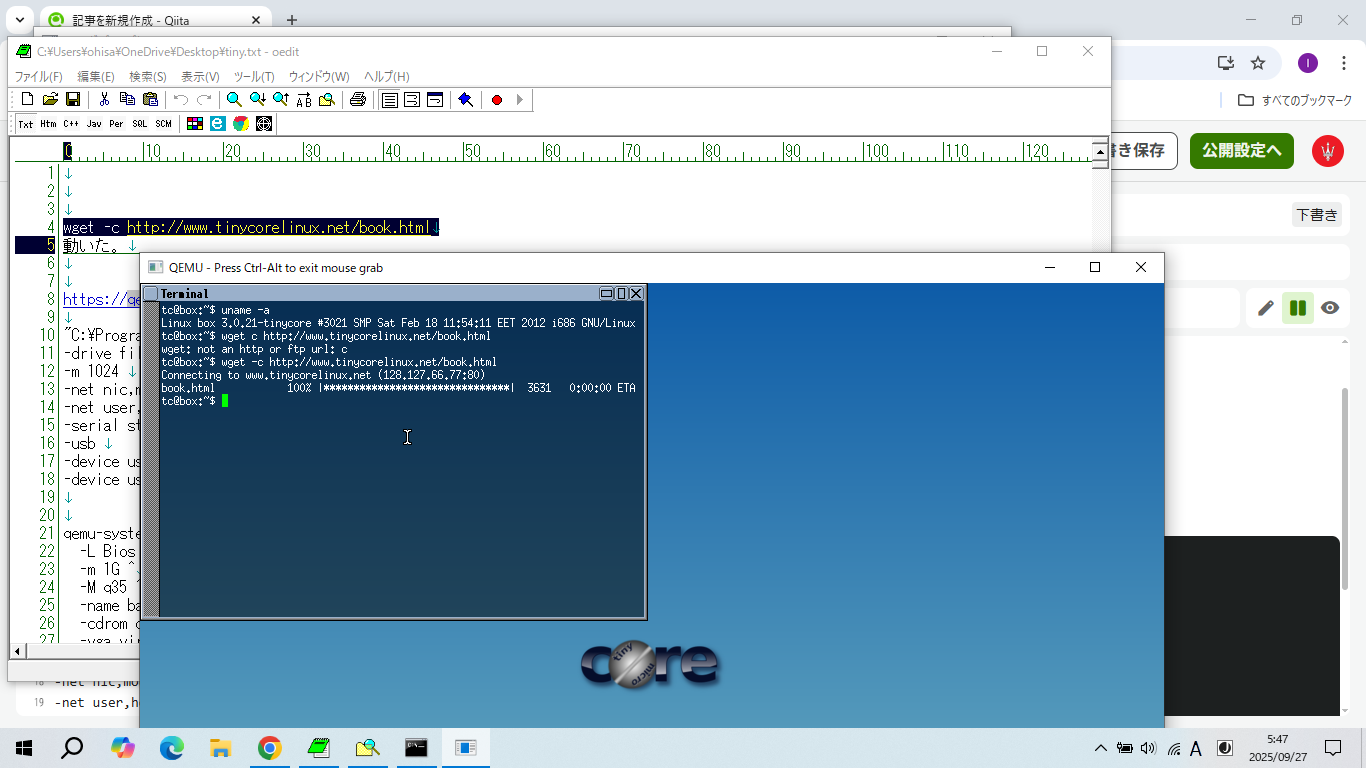
Task: Switch to C++ syntax mode
Action: (x=71, y=124)
